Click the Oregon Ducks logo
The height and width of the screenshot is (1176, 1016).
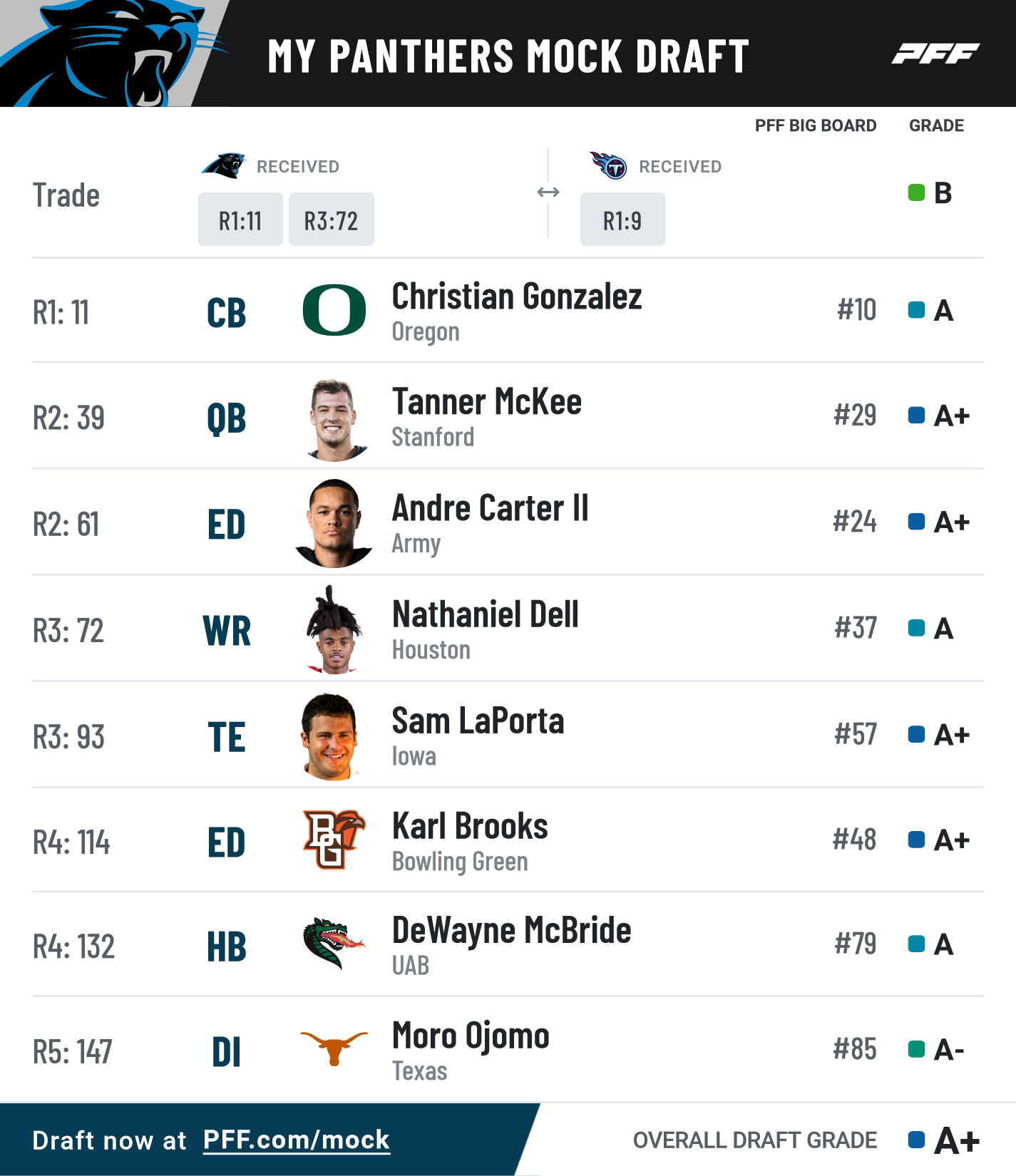pos(334,310)
